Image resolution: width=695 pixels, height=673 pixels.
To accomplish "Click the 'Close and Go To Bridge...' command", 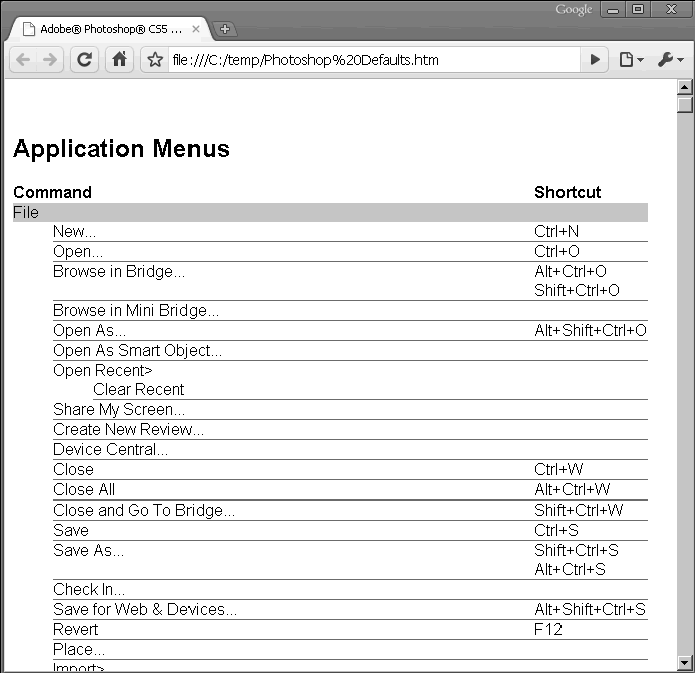I will [x=144, y=511].
